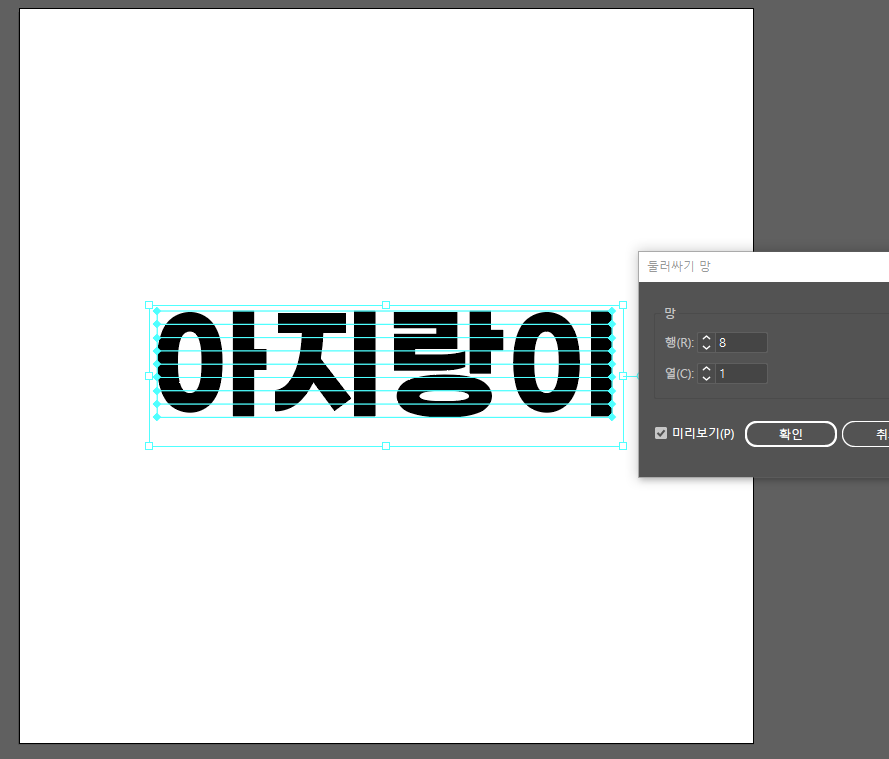Click the 열(C) label
Screen dimensions: 889x759
[679, 374]
